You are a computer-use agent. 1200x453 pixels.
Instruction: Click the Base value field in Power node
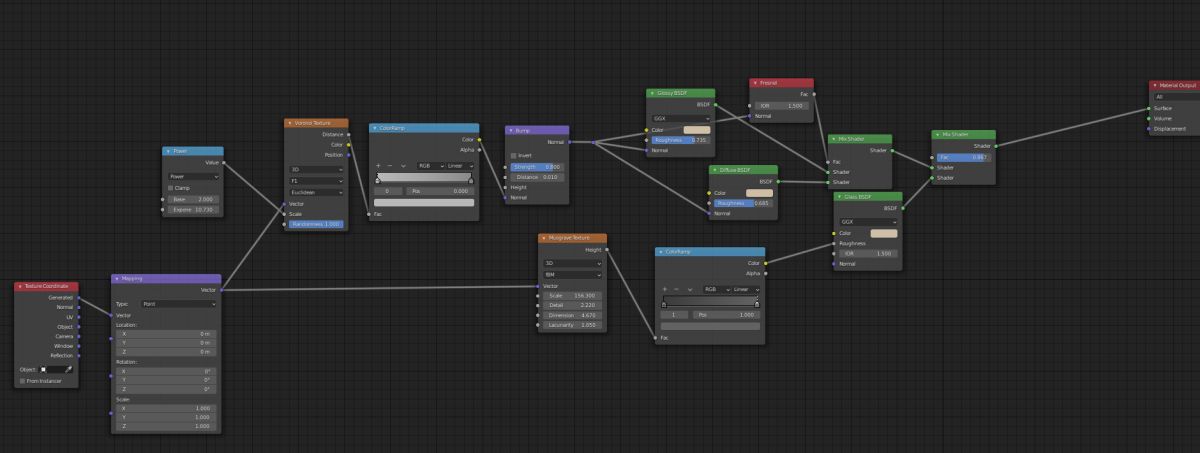click(x=194, y=199)
